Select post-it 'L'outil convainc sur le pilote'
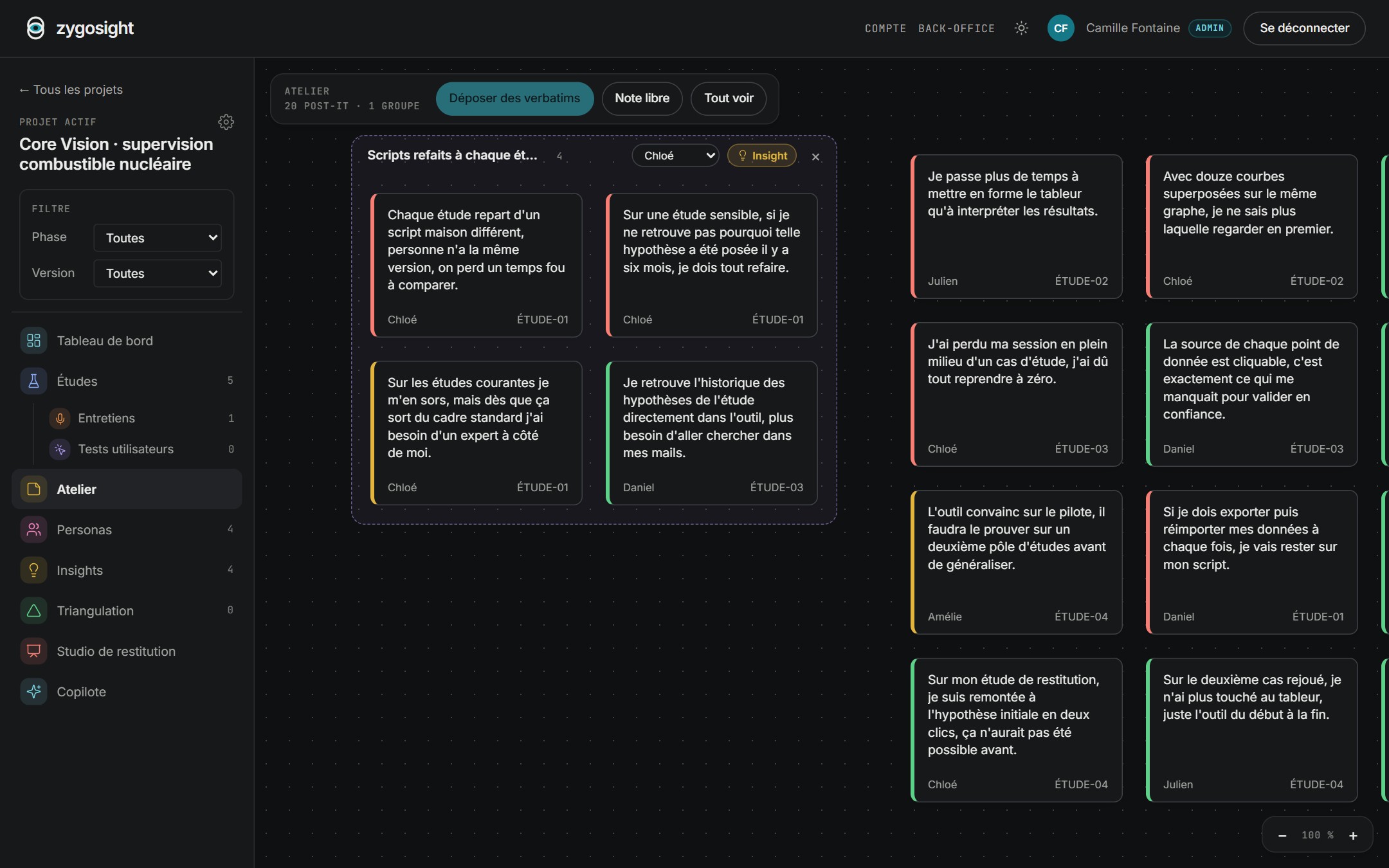The image size is (1389, 868). 1017,562
